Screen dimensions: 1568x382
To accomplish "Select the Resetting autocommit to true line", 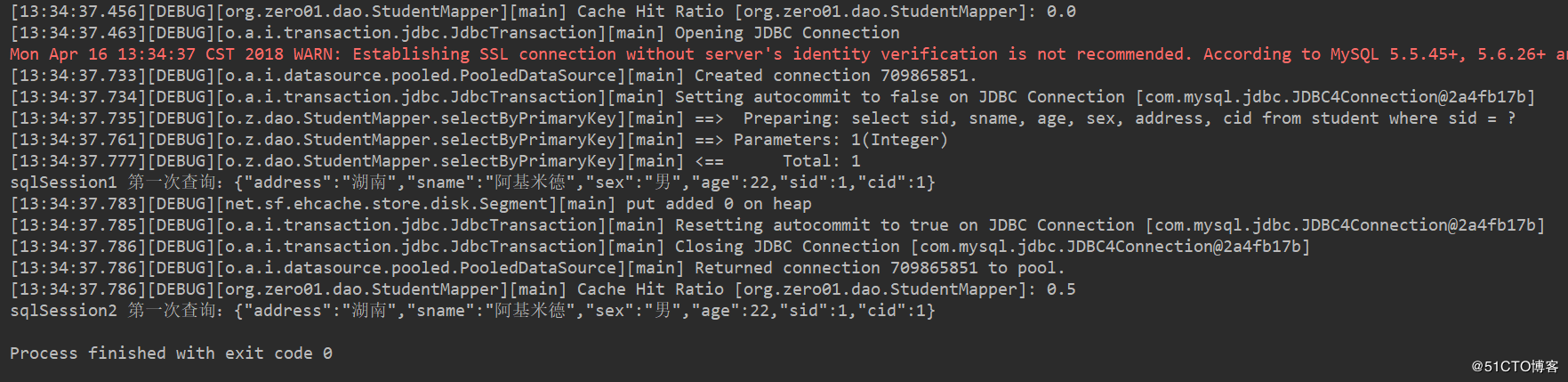I will [x=777, y=225].
